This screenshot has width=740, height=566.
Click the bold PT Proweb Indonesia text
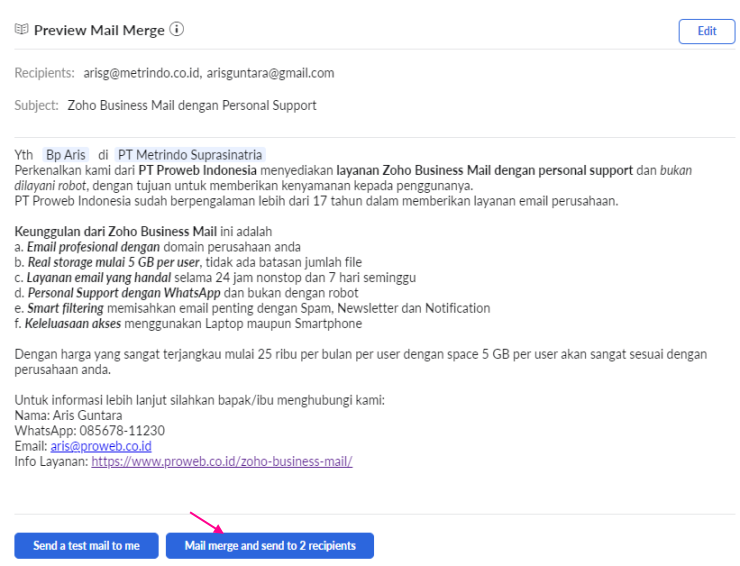click(x=198, y=170)
